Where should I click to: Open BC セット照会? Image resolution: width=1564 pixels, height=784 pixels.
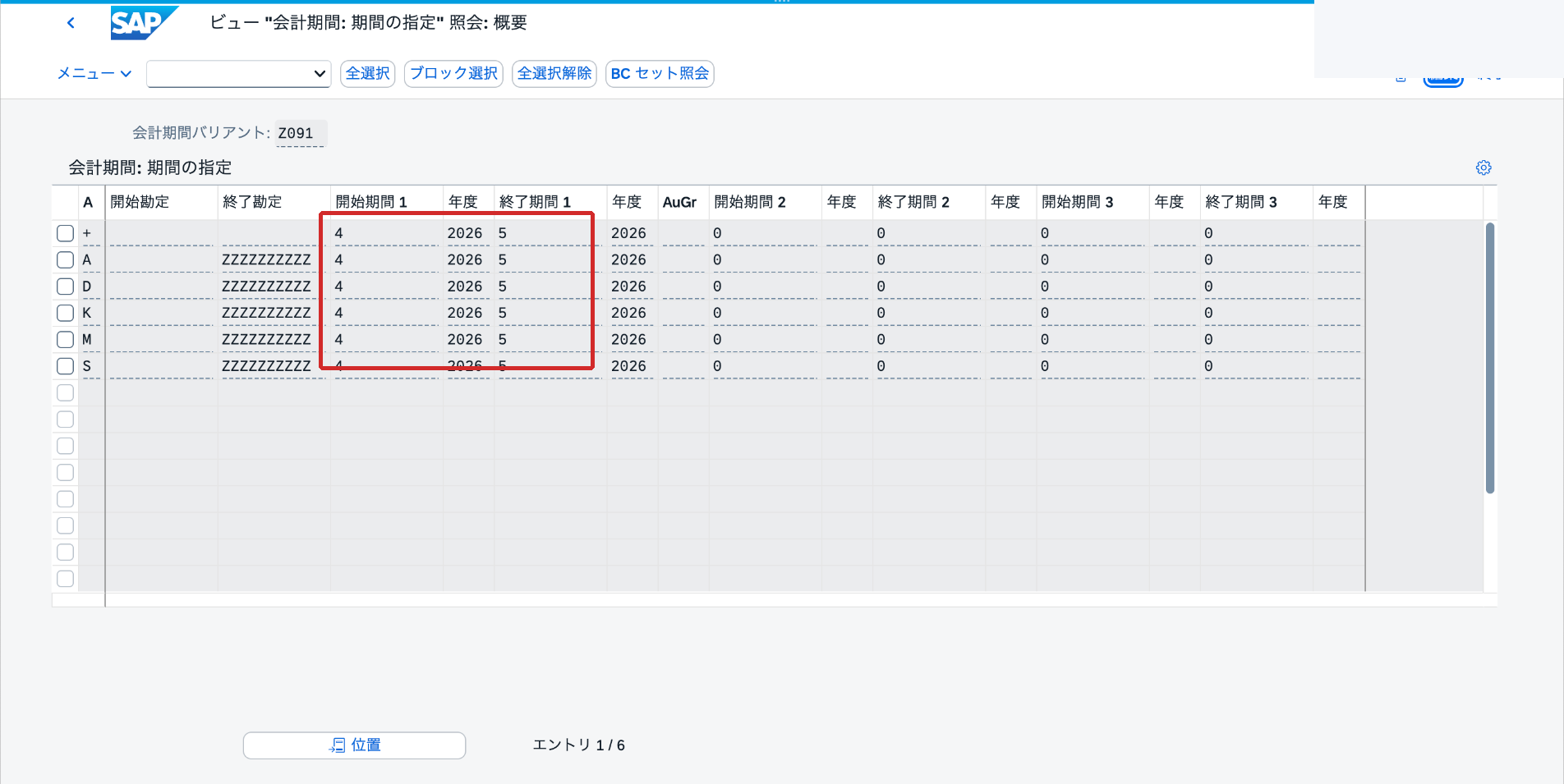pyautogui.click(x=660, y=74)
